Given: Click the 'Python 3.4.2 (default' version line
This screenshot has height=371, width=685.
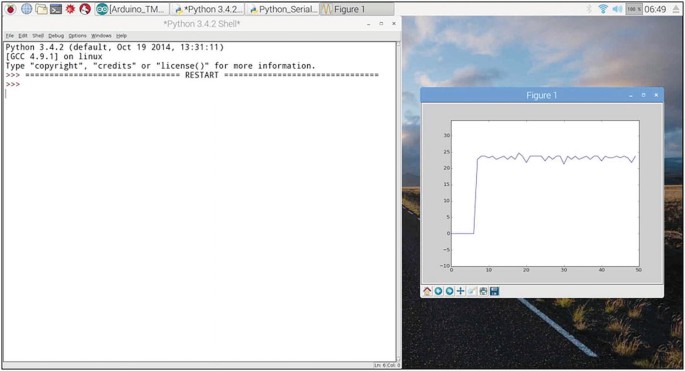Looking at the screenshot, I should click(114, 47).
